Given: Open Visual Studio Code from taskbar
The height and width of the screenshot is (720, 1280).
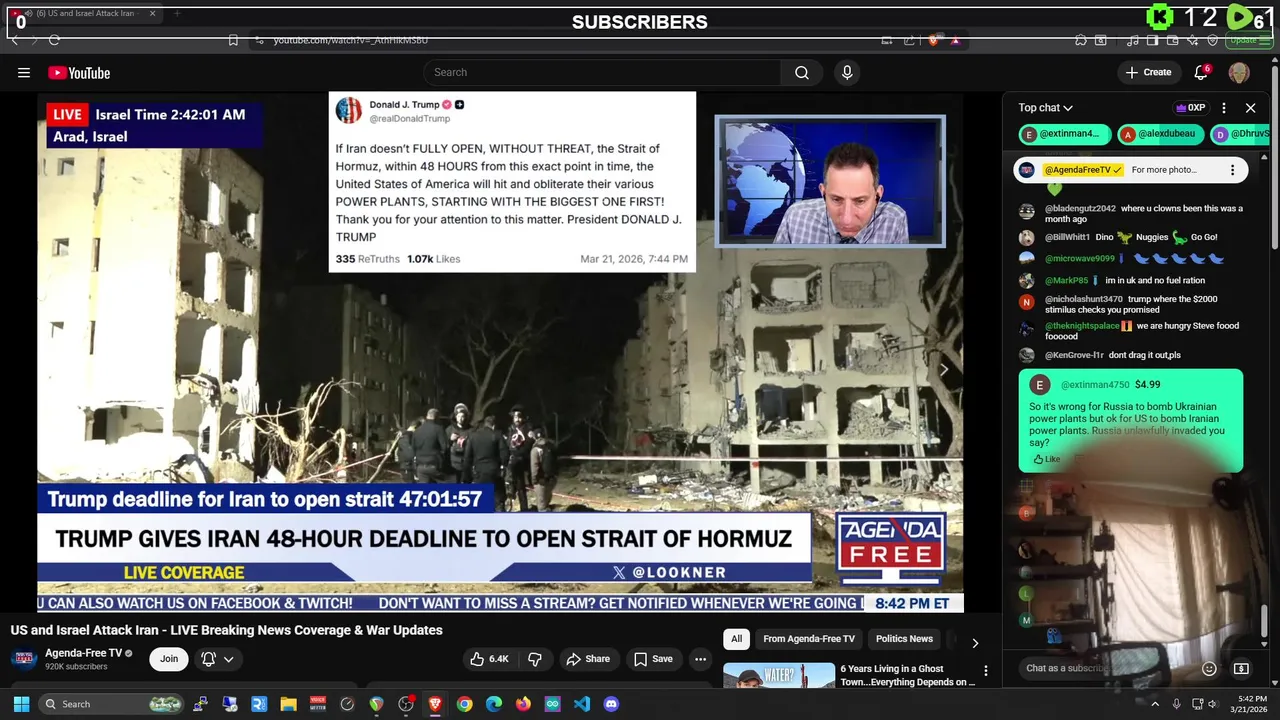Looking at the screenshot, I should [582, 704].
